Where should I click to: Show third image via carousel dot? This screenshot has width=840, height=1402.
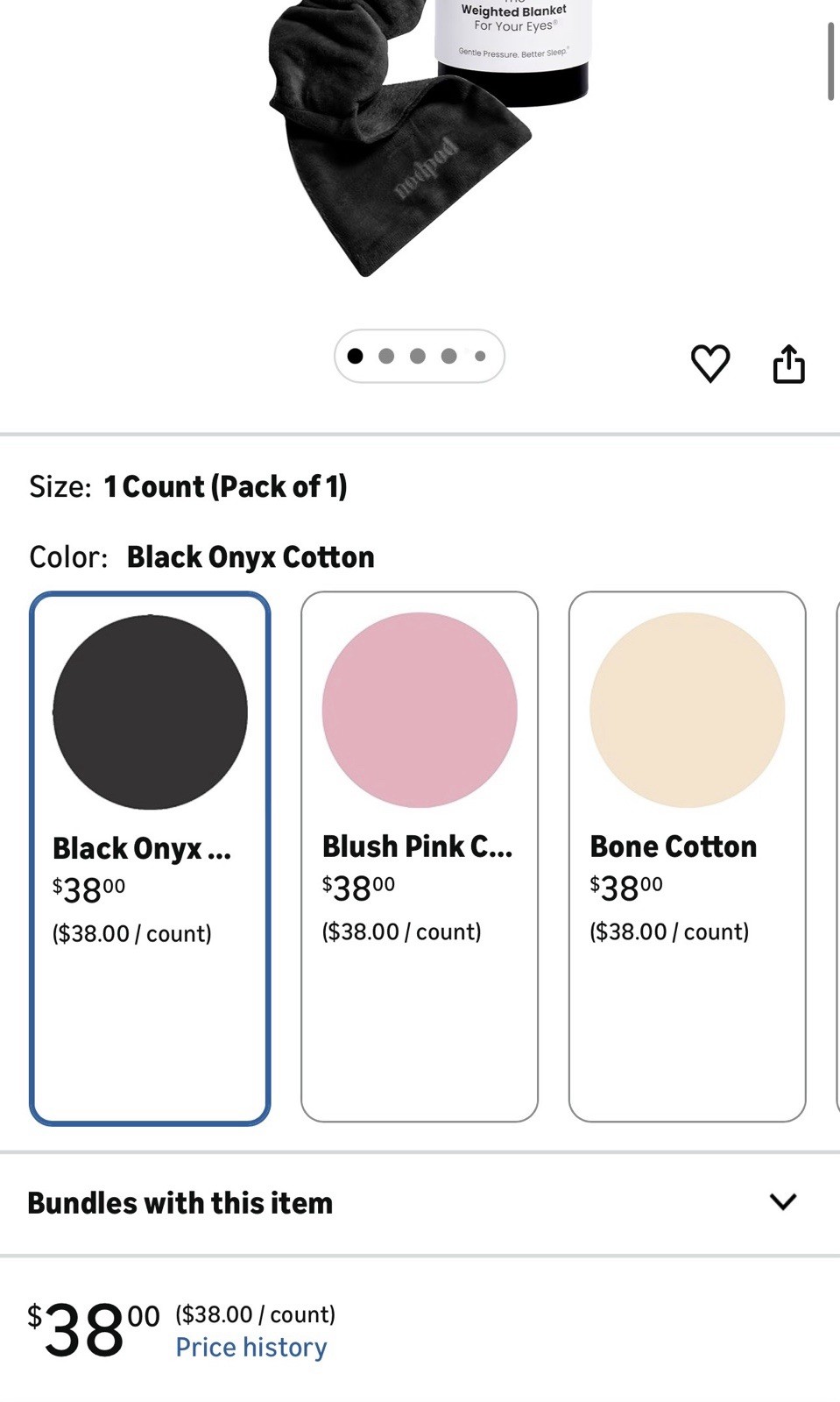pyautogui.click(x=418, y=356)
